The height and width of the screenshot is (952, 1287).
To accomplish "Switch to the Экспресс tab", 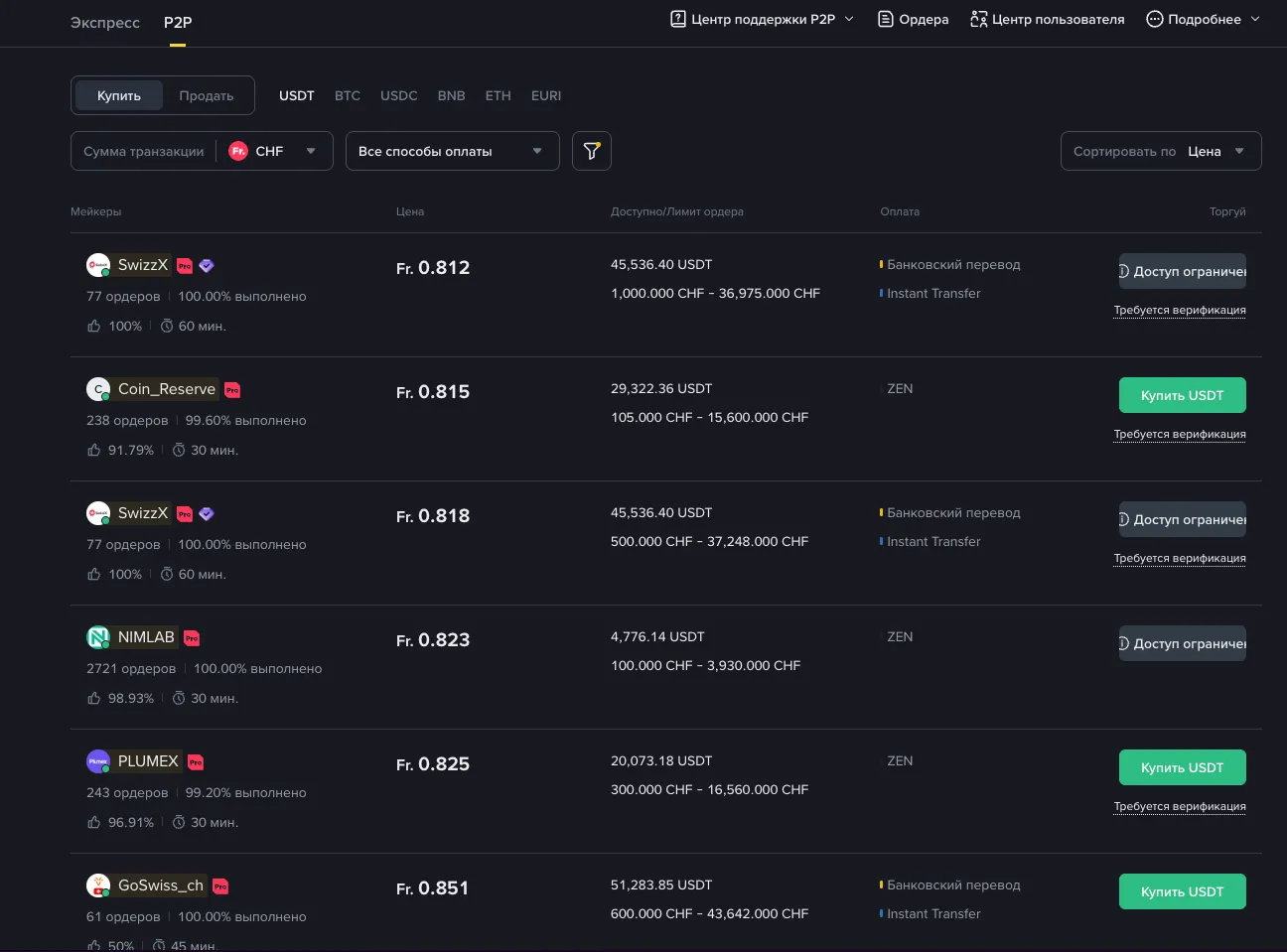I will pyautogui.click(x=104, y=22).
